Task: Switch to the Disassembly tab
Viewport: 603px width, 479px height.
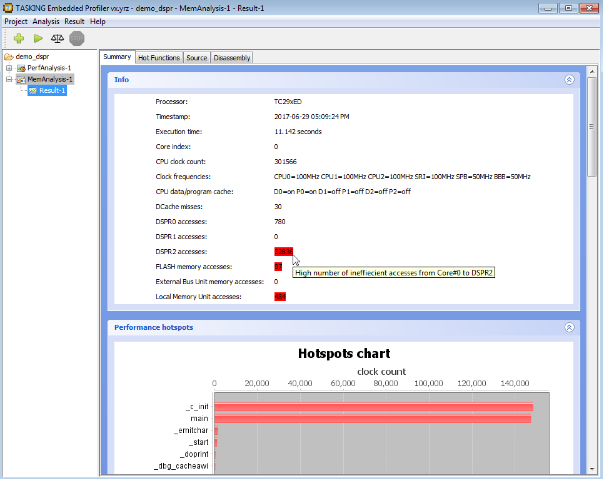Action: 232,58
